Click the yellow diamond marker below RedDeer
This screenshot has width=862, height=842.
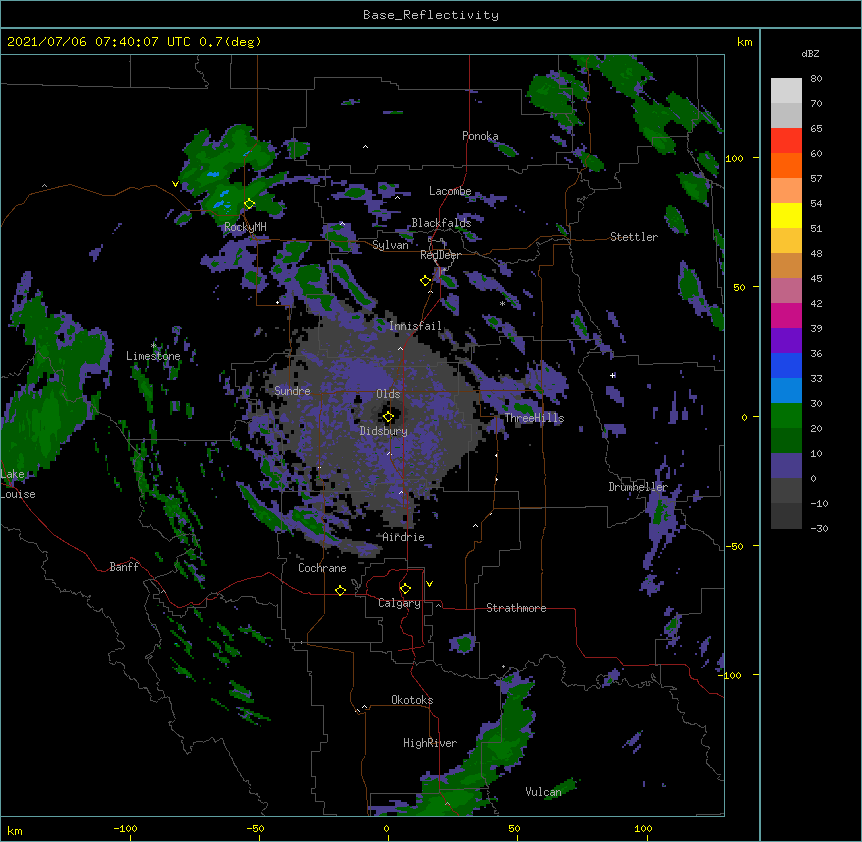pos(425,281)
